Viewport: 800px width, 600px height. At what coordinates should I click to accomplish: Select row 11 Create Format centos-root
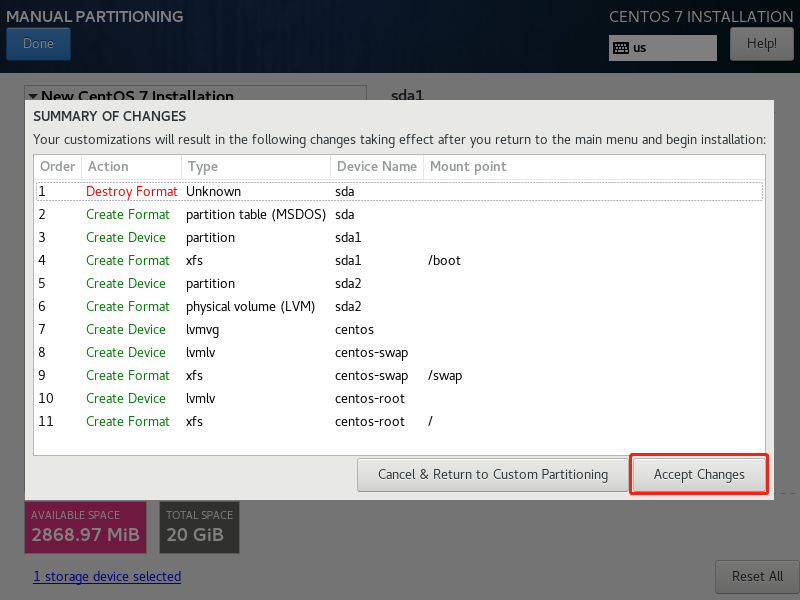point(399,421)
